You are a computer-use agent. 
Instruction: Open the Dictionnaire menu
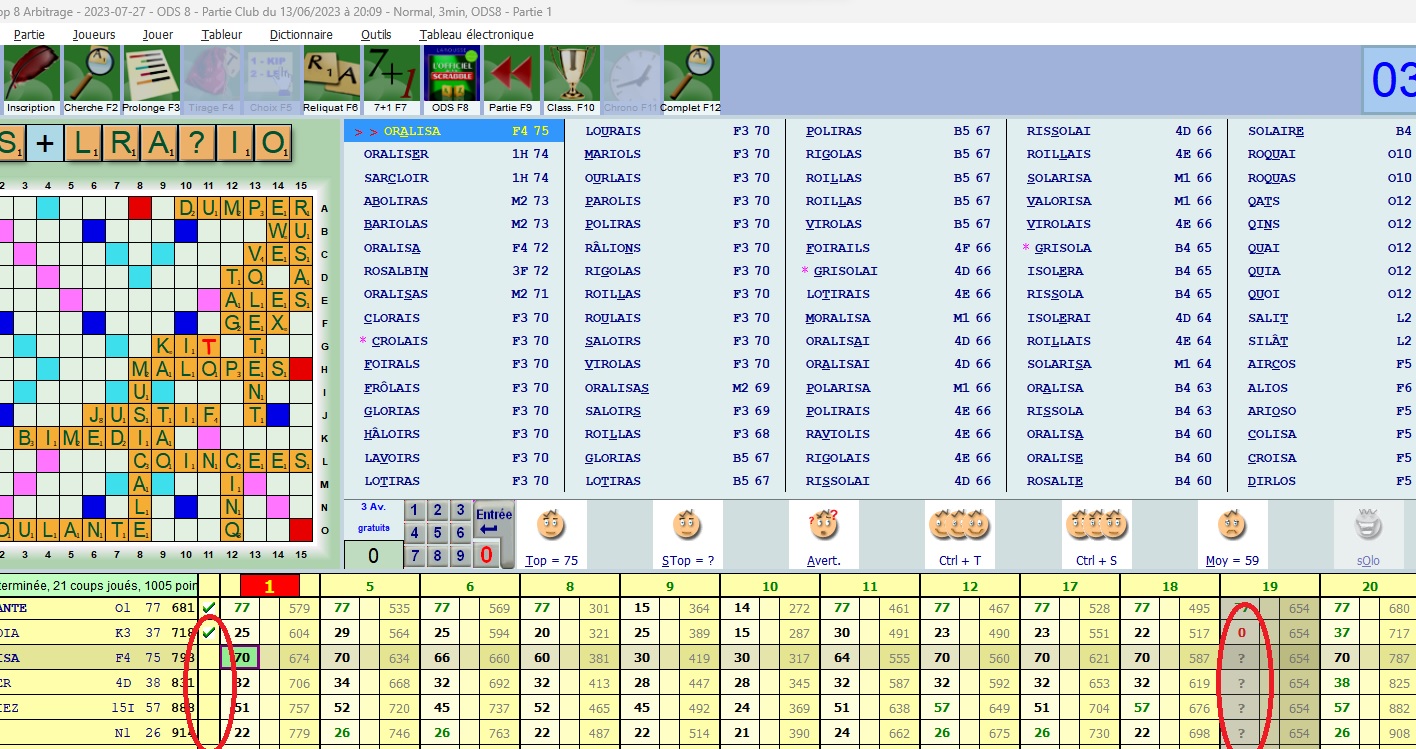click(301, 34)
